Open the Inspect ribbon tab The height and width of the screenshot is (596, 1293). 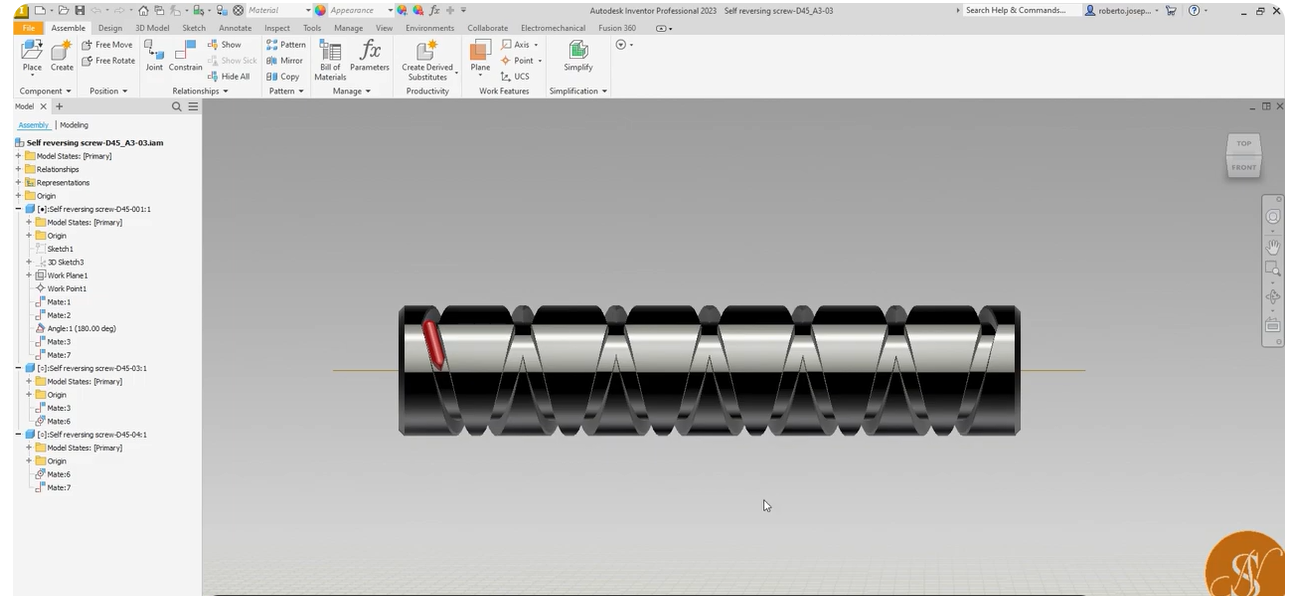pos(277,28)
